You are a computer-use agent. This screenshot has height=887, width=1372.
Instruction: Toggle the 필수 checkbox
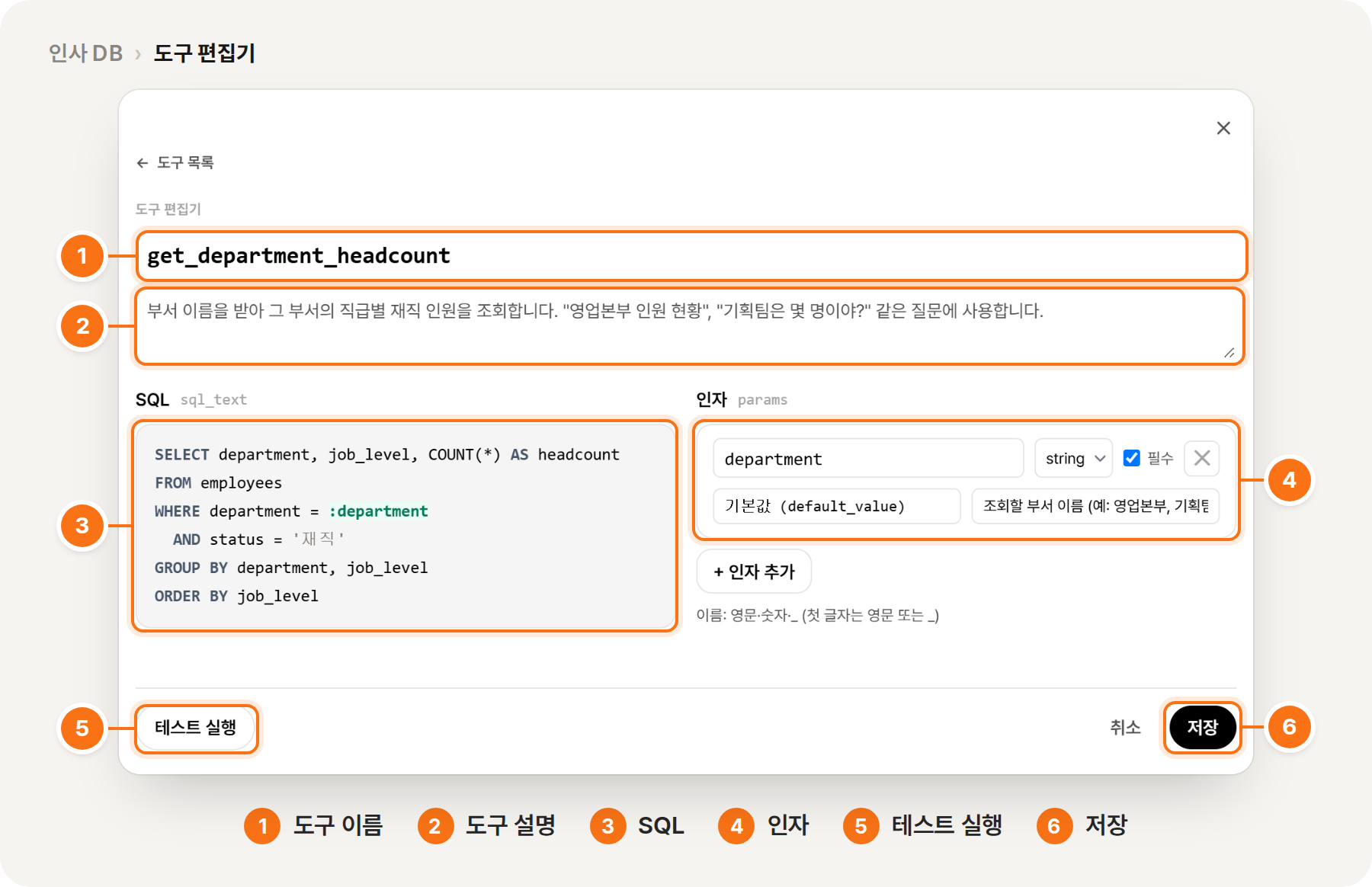coord(1132,458)
